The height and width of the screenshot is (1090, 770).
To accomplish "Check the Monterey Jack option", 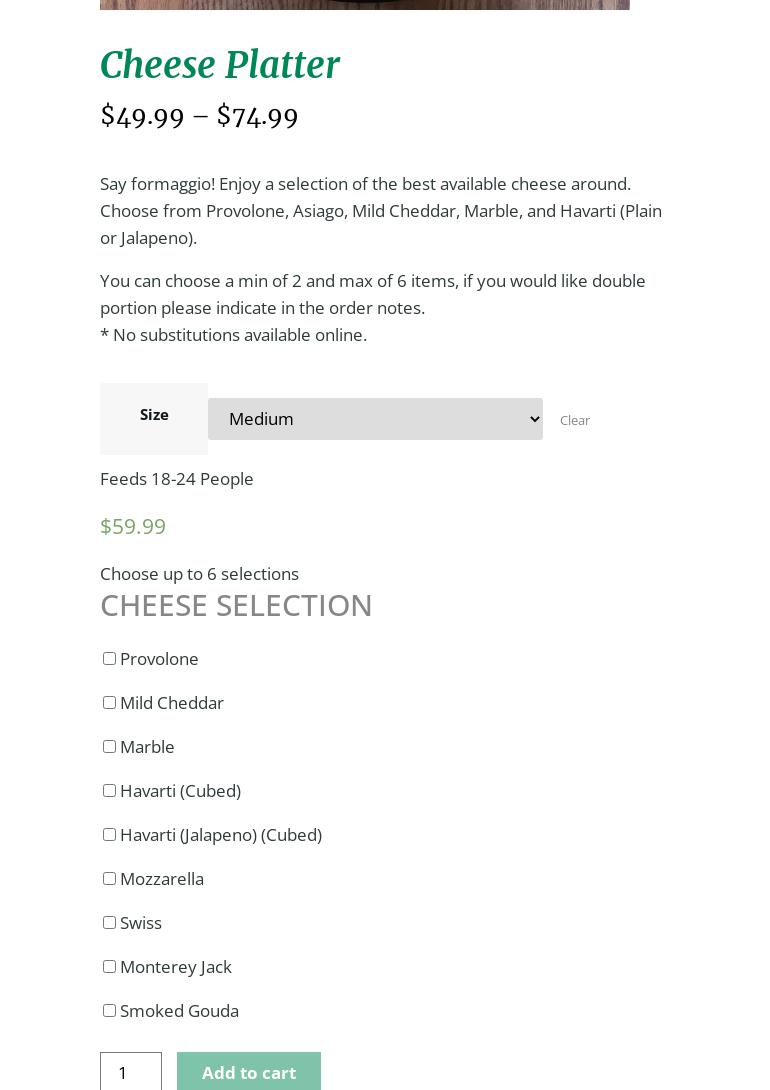I will [109, 967].
